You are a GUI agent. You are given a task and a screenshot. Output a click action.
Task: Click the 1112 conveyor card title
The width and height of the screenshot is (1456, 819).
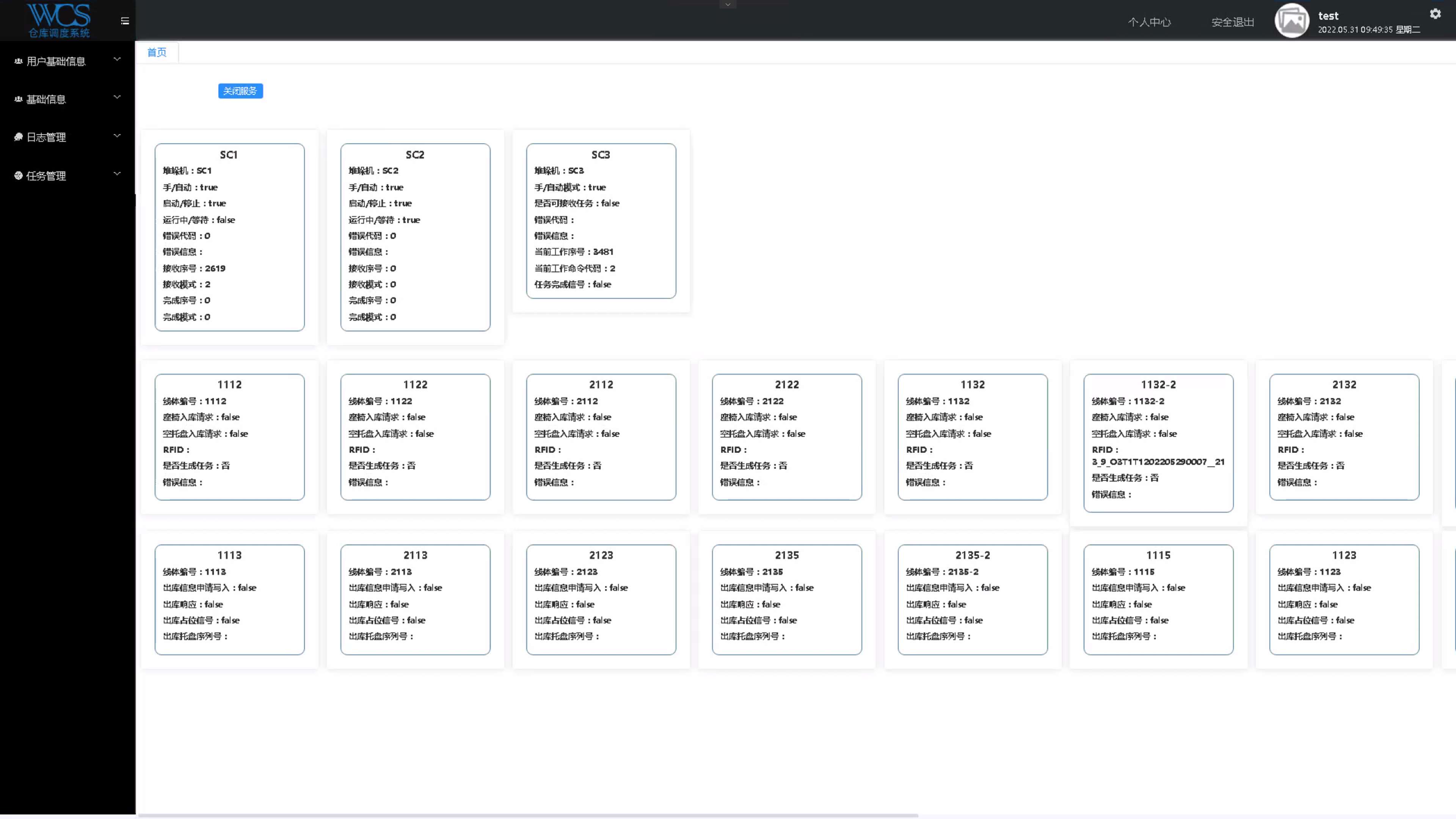tap(229, 385)
